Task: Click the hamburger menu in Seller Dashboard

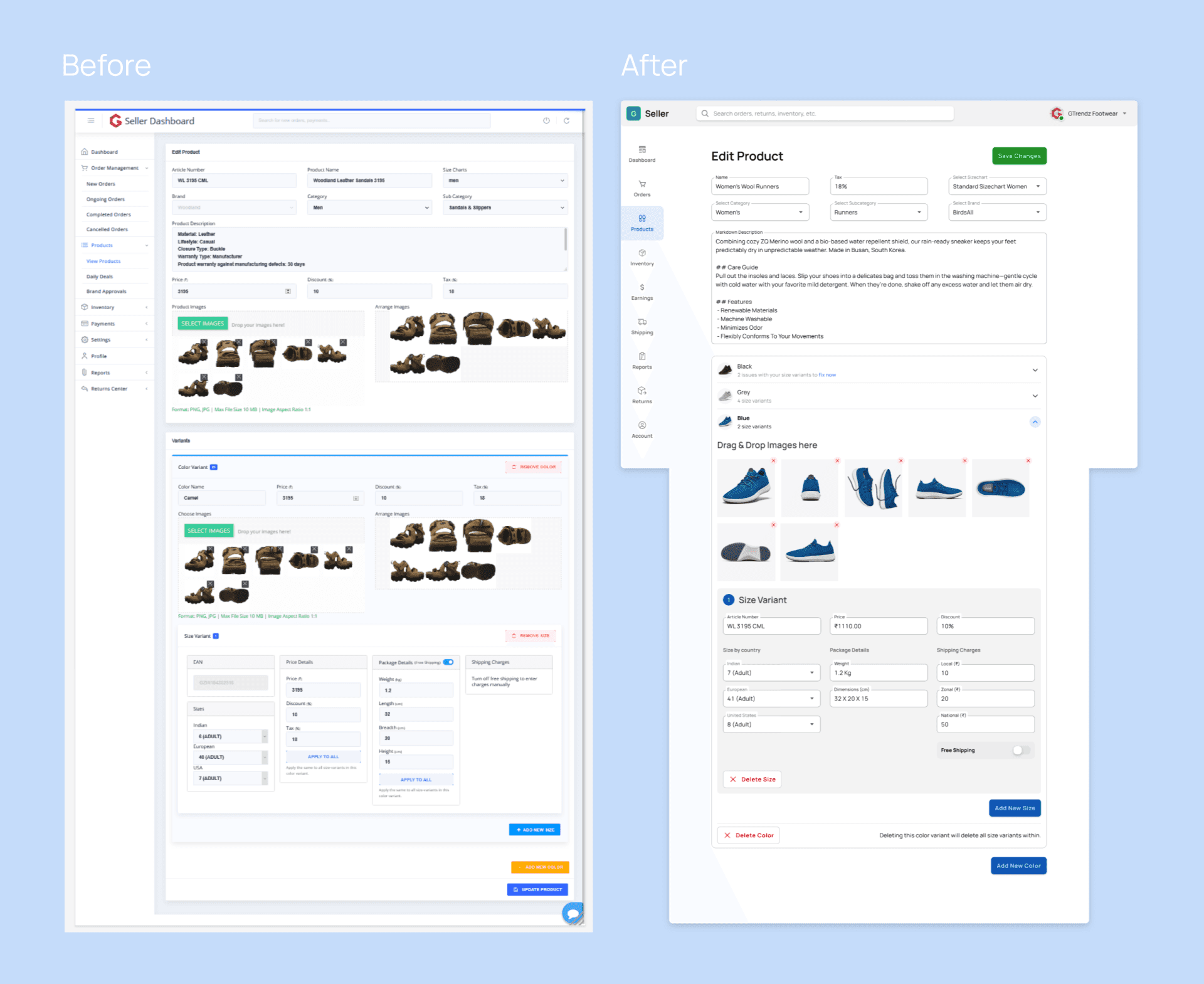Action: point(91,120)
